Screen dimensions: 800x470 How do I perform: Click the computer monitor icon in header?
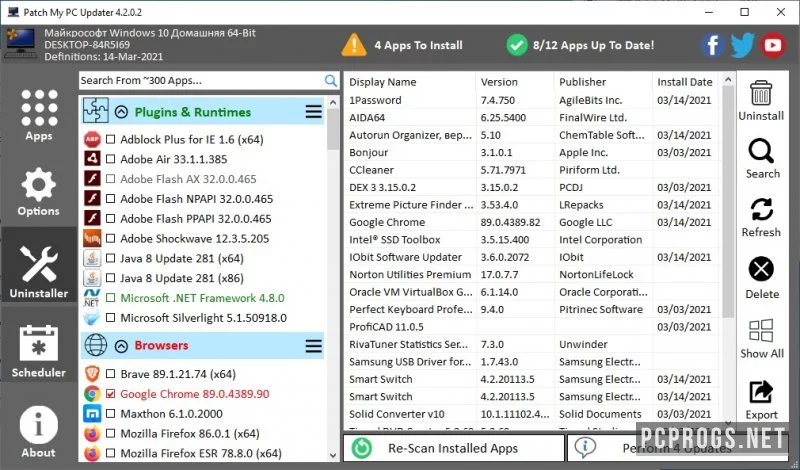(x=21, y=45)
